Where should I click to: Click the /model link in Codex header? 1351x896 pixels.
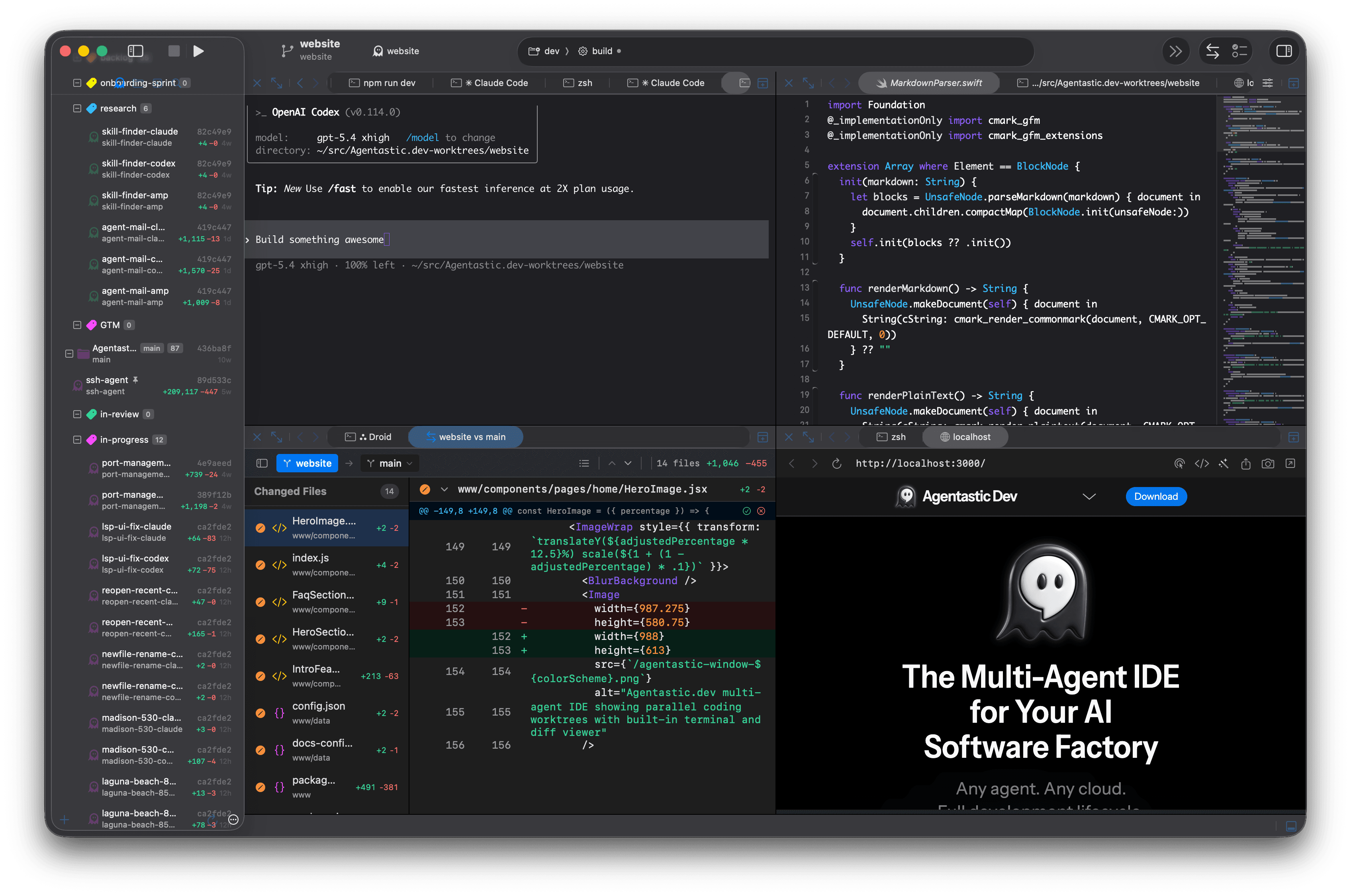422,138
